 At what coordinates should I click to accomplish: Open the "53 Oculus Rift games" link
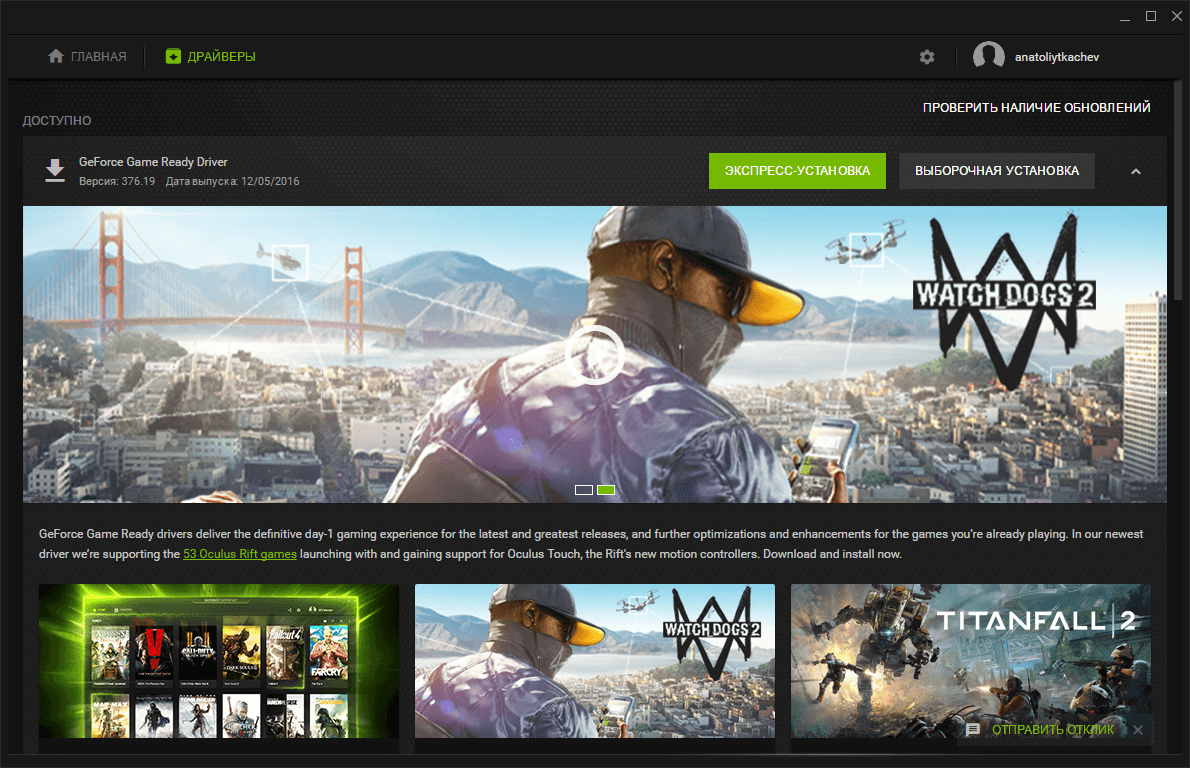click(x=239, y=553)
